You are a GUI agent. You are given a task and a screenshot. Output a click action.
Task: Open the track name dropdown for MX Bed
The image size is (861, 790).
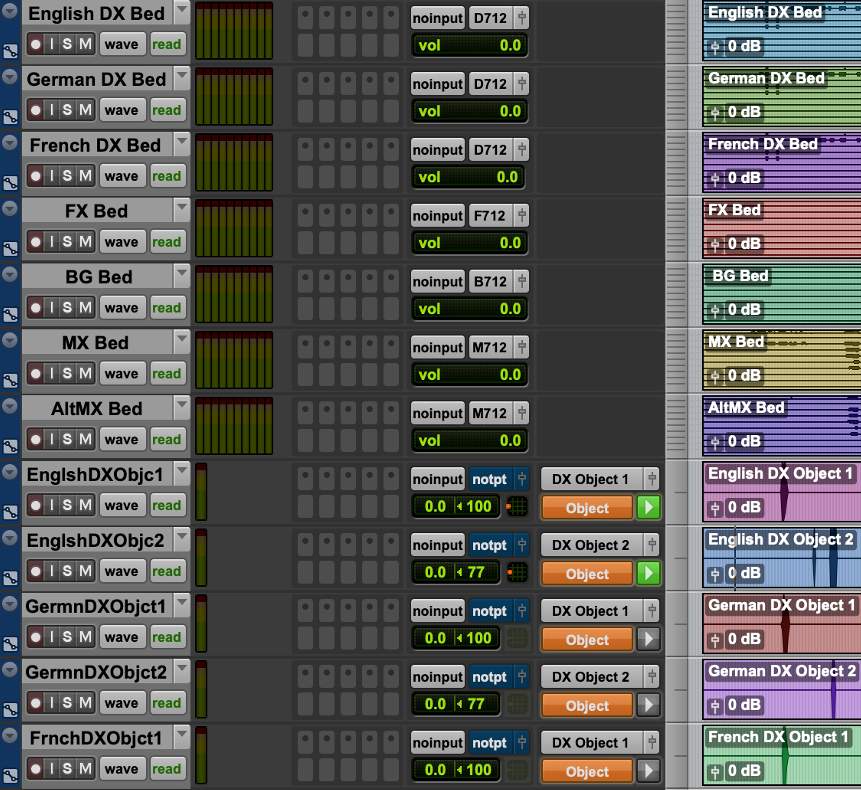click(181, 340)
